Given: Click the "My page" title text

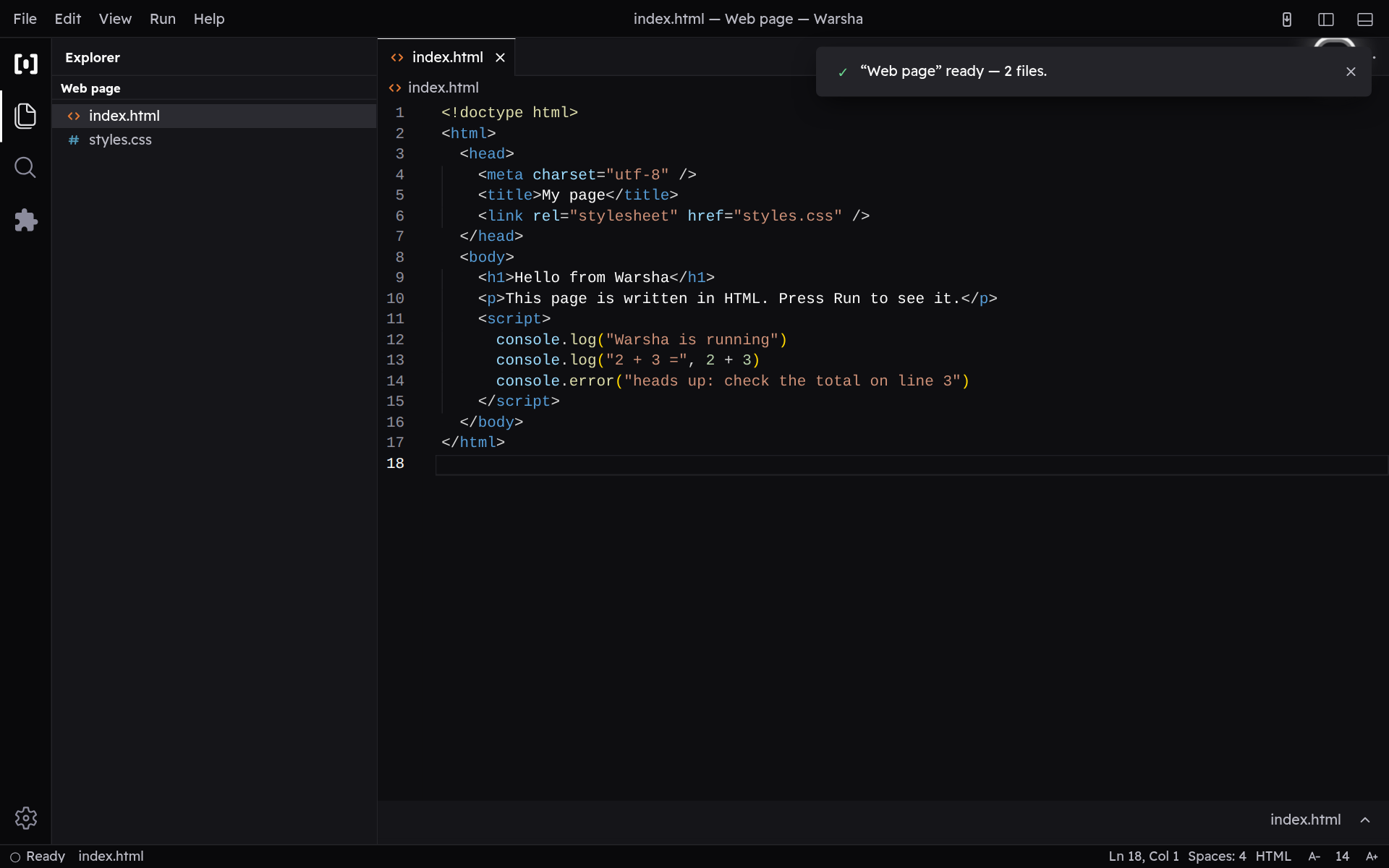Looking at the screenshot, I should (x=573, y=195).
